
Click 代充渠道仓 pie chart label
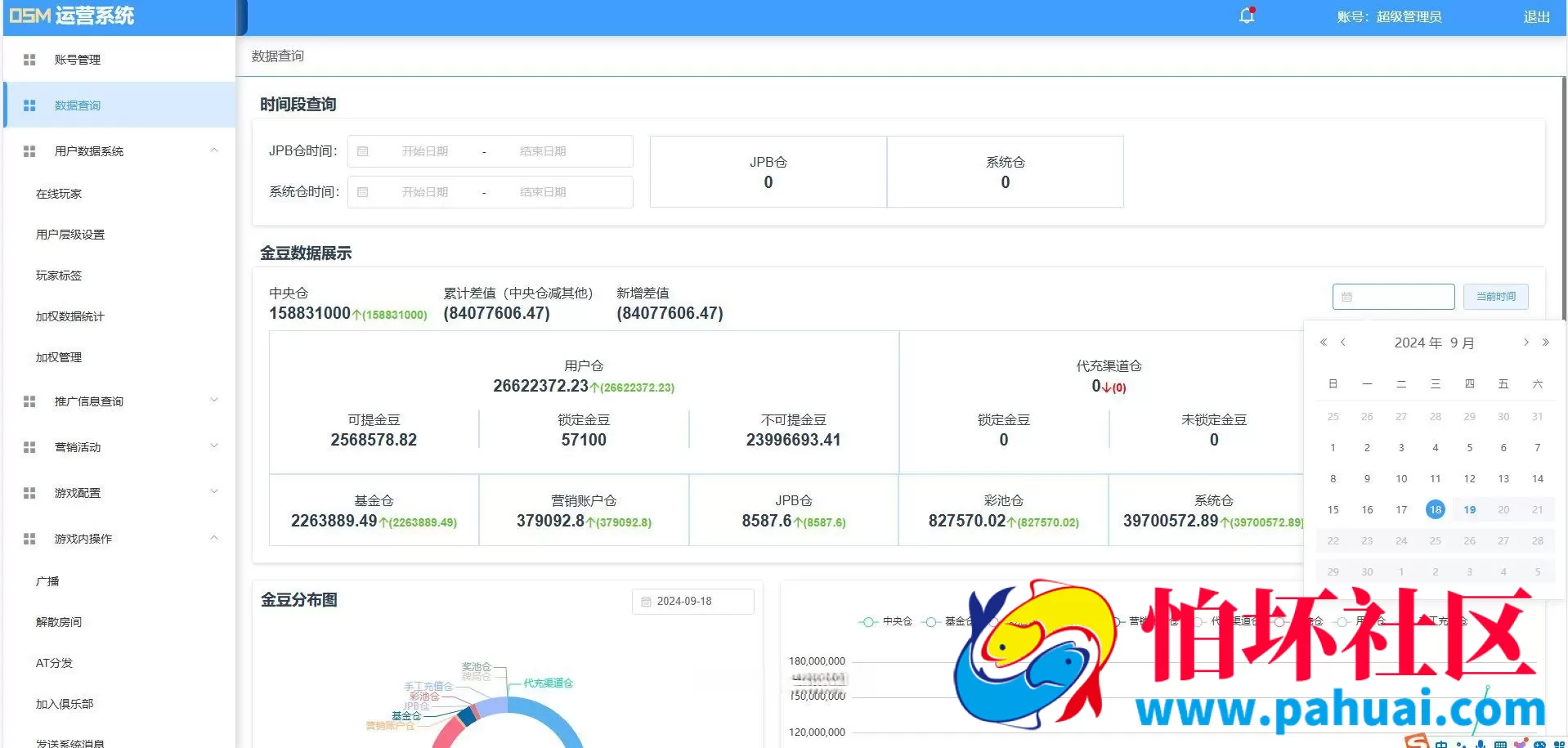[x=548, y=683]
